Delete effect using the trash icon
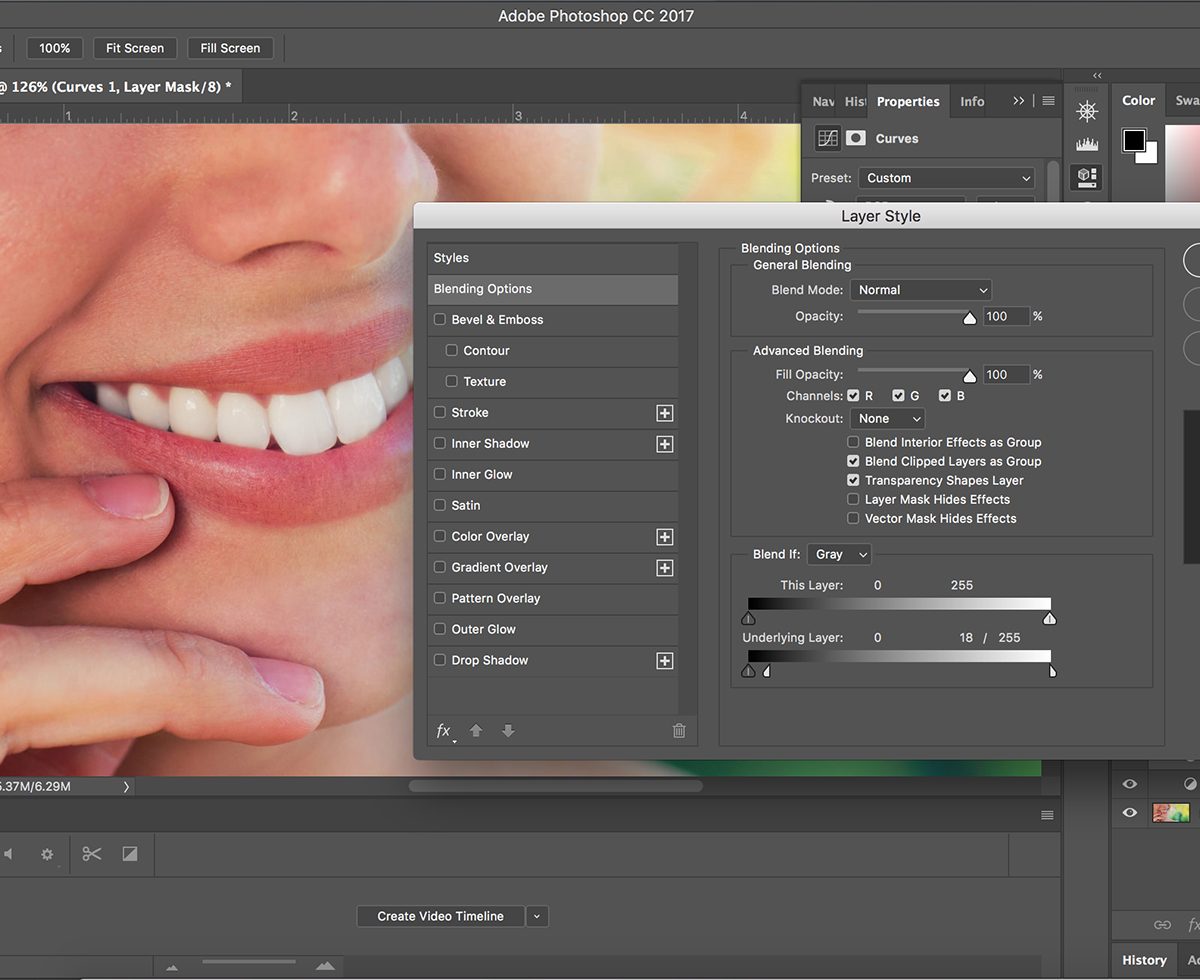1200x980 pixels. pos(679,731)
